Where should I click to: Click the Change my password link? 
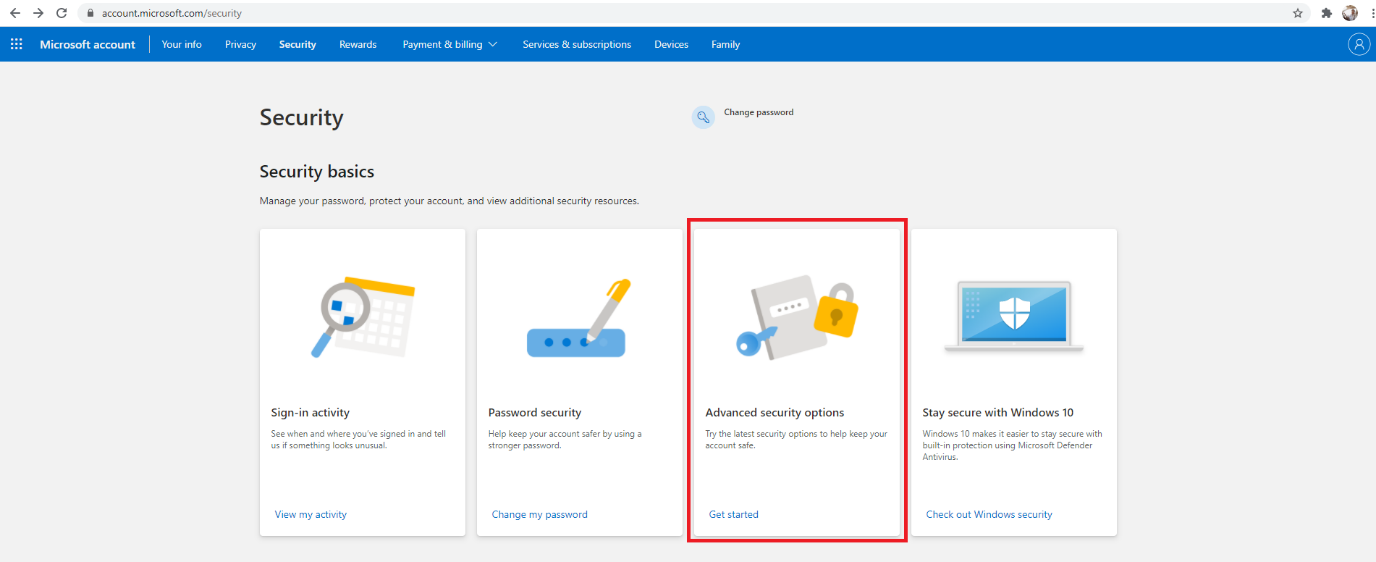539,514
